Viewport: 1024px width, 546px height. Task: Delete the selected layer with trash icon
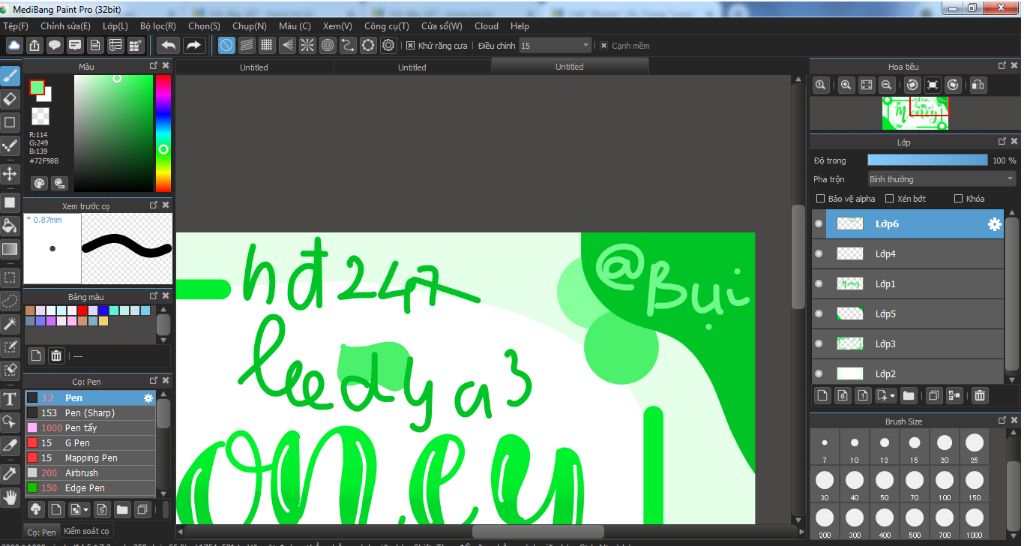[x=980, y=395]
